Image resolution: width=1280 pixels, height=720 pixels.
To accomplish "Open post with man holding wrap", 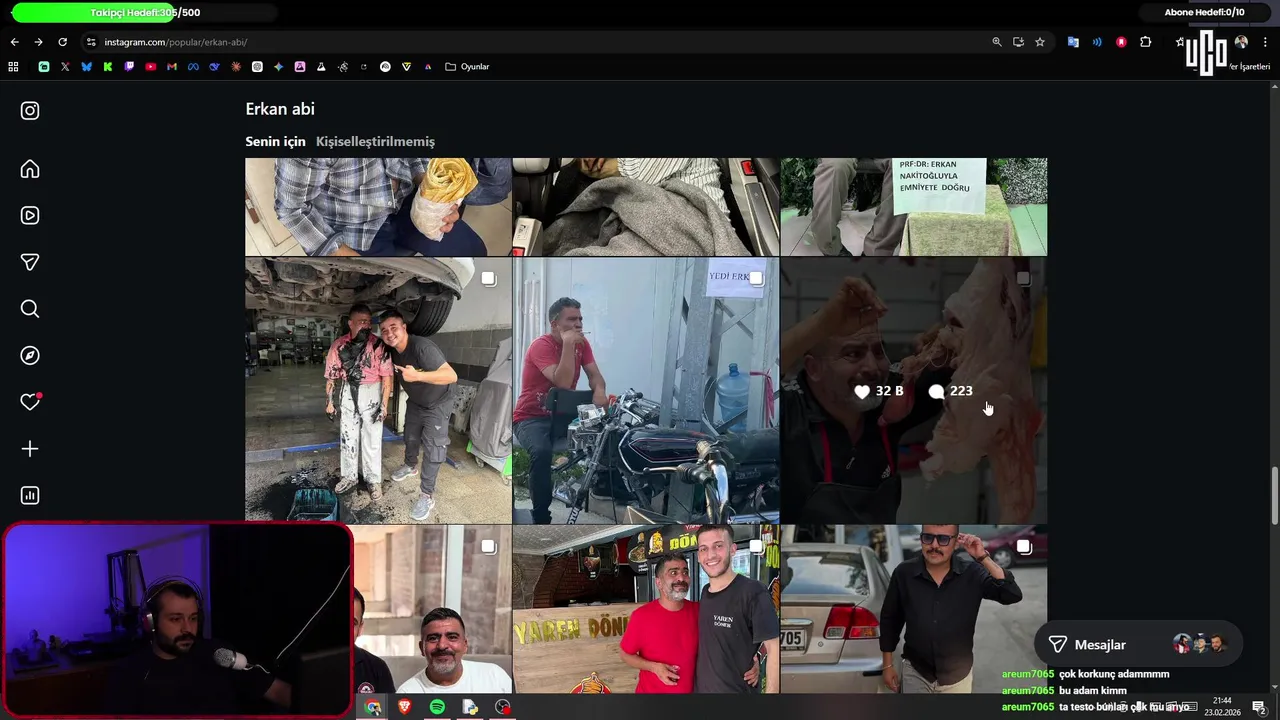I will point(378,207).
